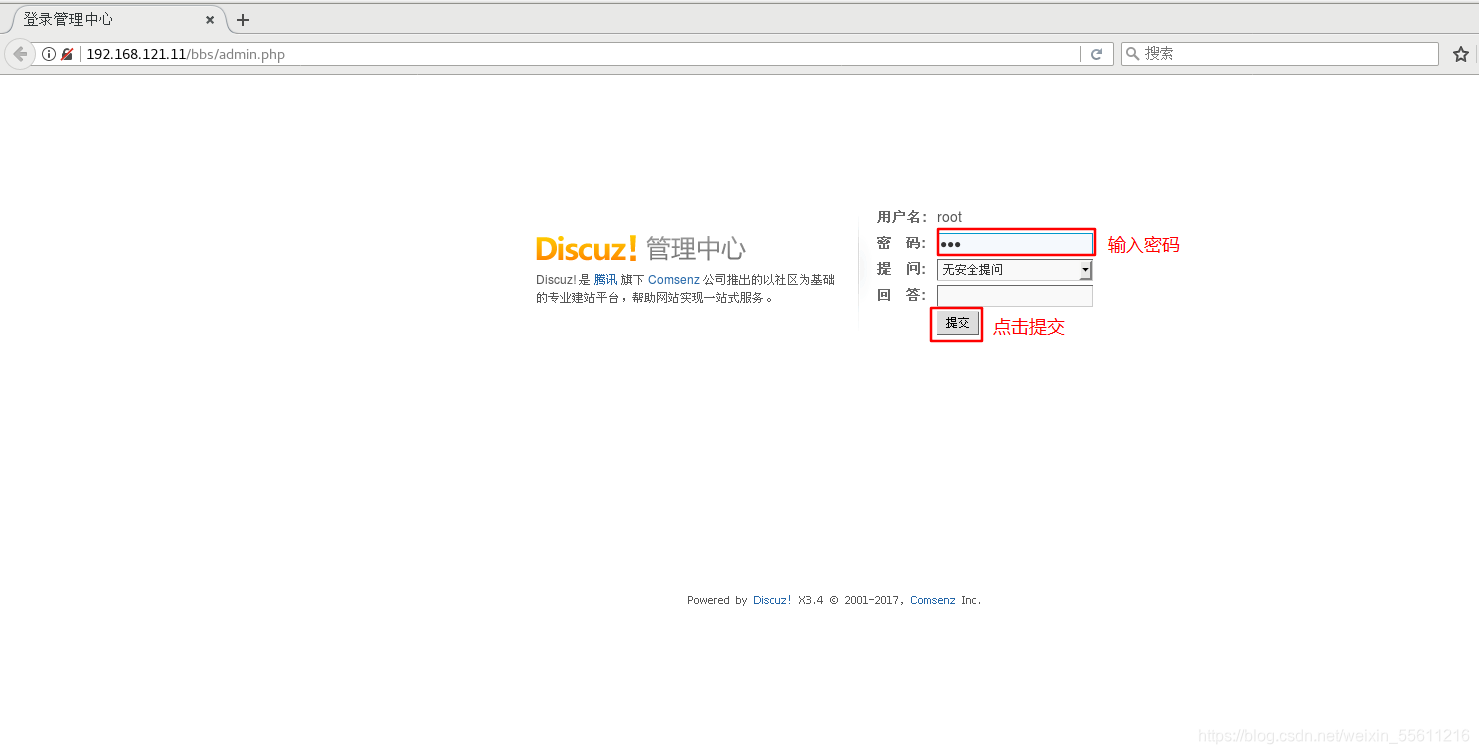This screenshot has height=754, width=1479.
Task: Close the 登录管理中心 tab
Action: pos(210,20)
